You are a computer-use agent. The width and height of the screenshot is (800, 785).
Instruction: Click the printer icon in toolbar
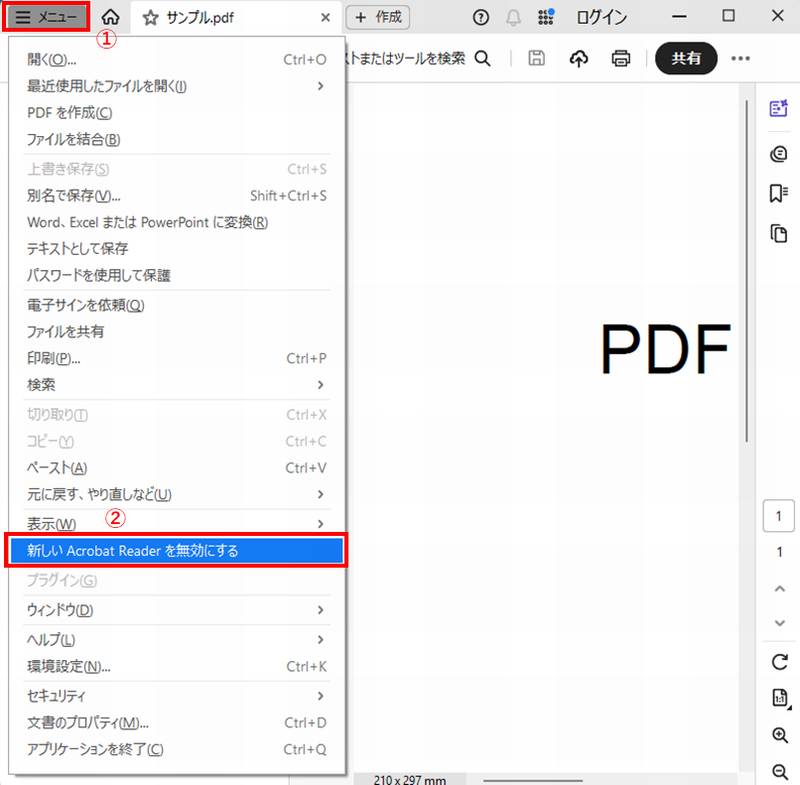click(620, 59)
